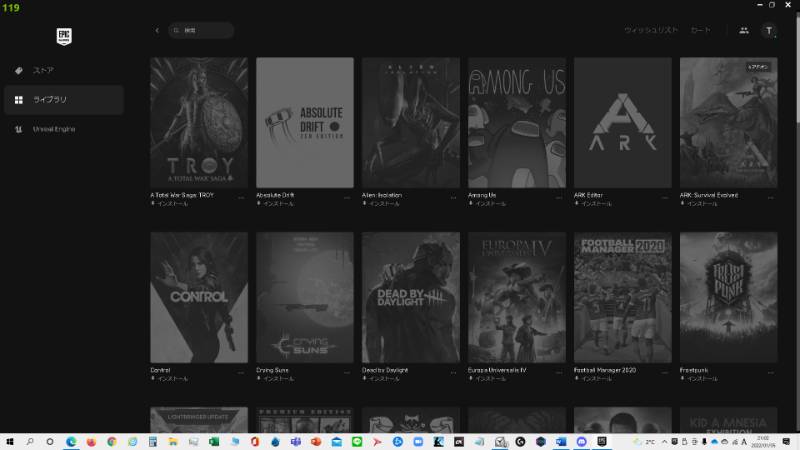Open options menu for Frostpunk
Screen dimensions: 800x450
771,373
